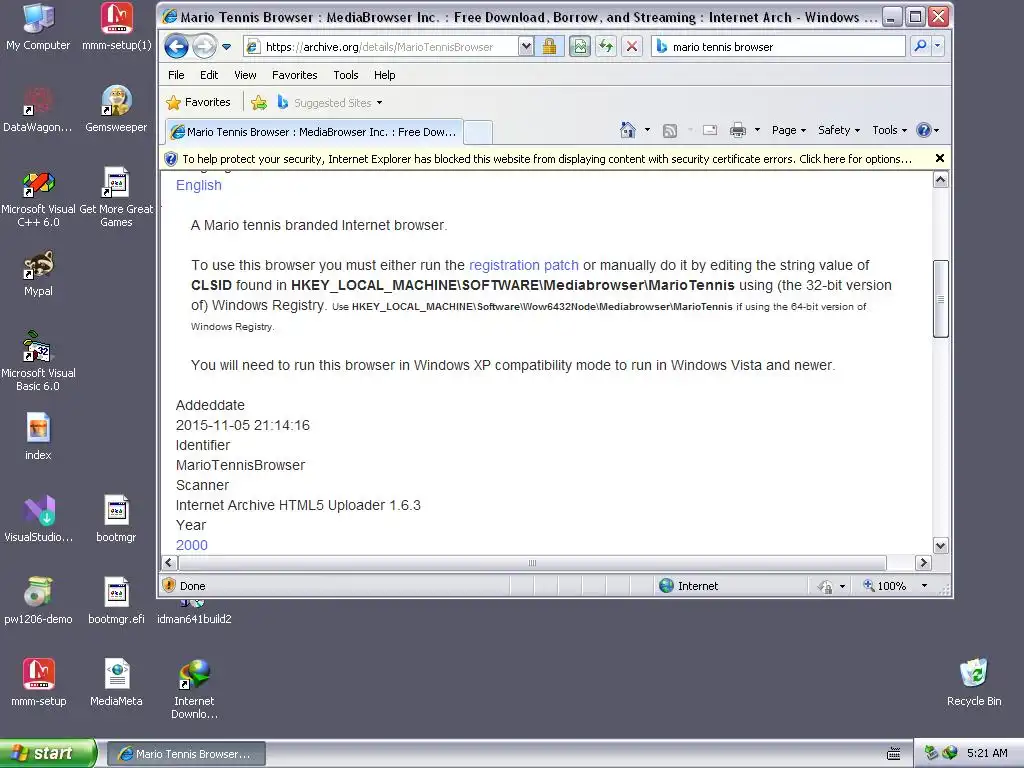Click the horizontal scrollbar right arrow
The height and width of the screenshot is (768, 1024).
923,563
